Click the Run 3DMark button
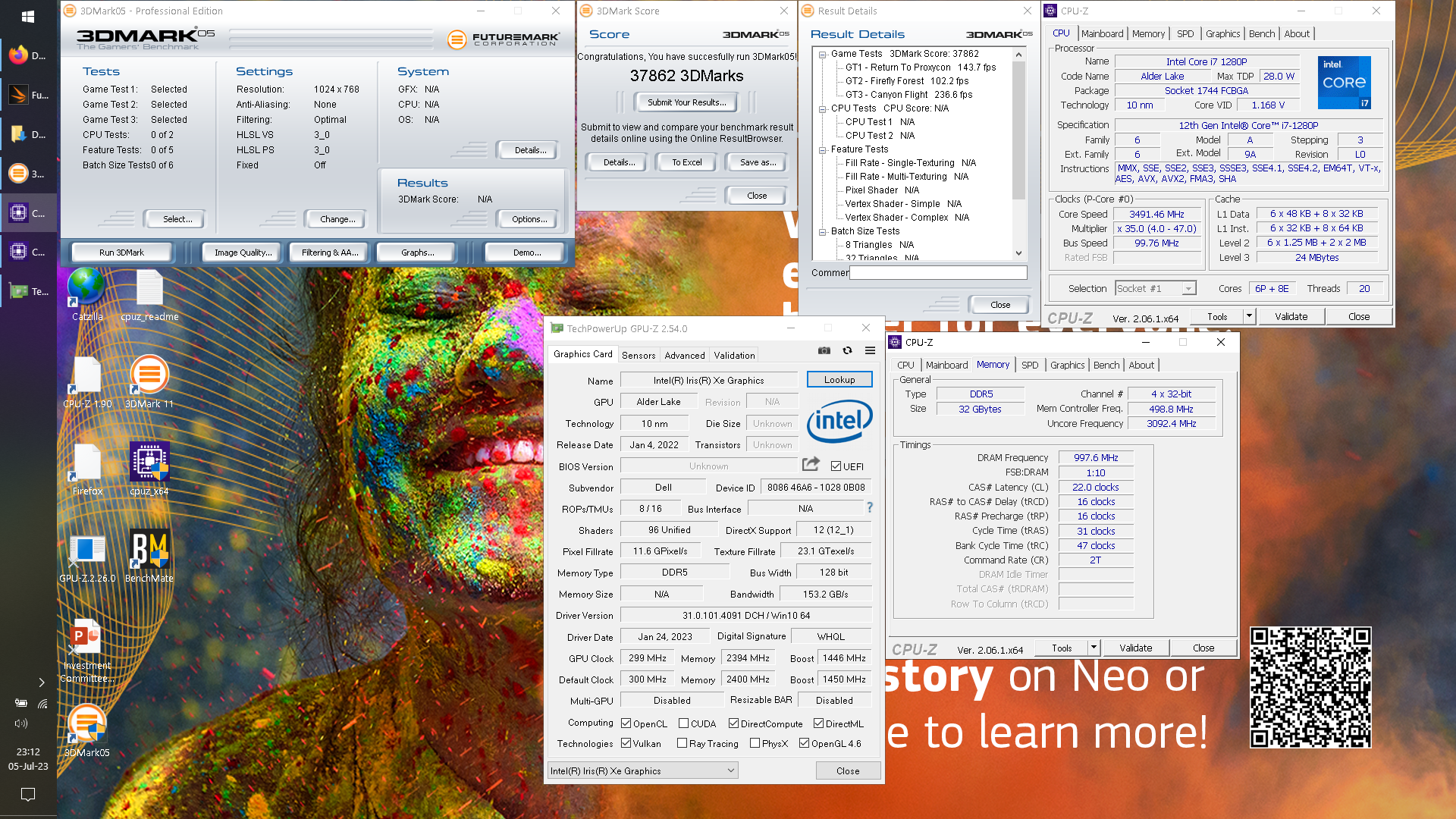 [x=121, y=253]
